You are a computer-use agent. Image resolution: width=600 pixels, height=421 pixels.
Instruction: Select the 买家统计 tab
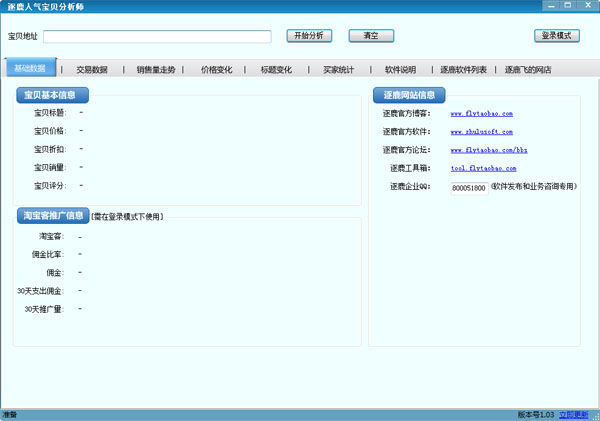pyautogui.click(x=338, y=70)
